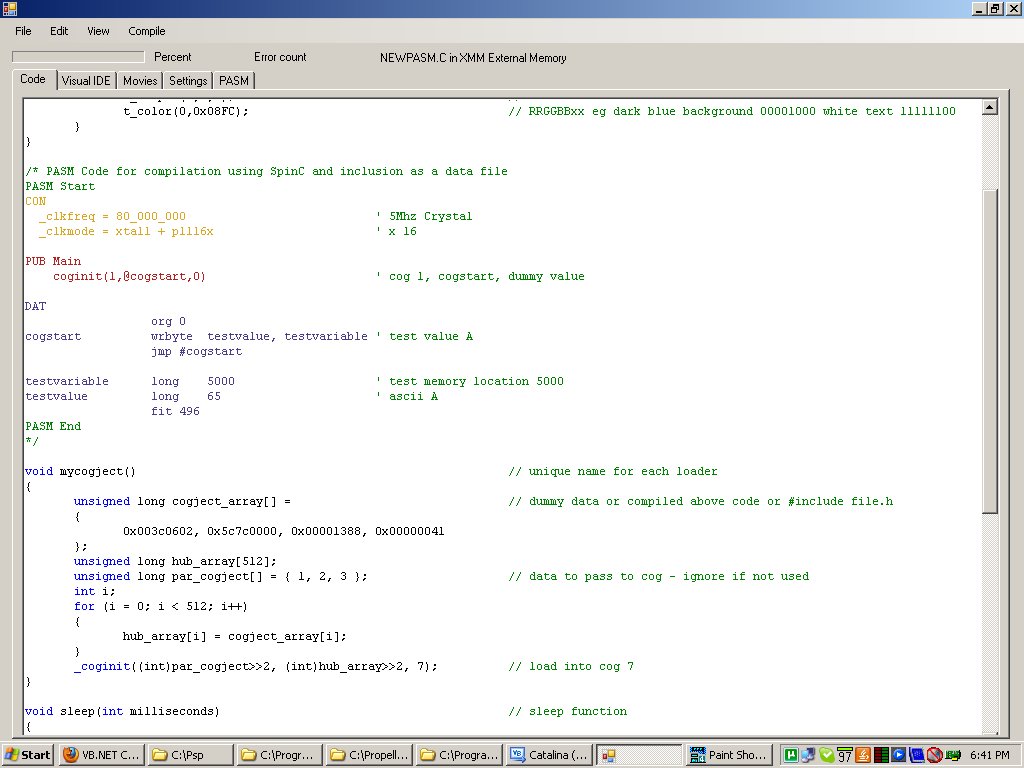Open the network computers tray icon

click(x=808, y=755)
